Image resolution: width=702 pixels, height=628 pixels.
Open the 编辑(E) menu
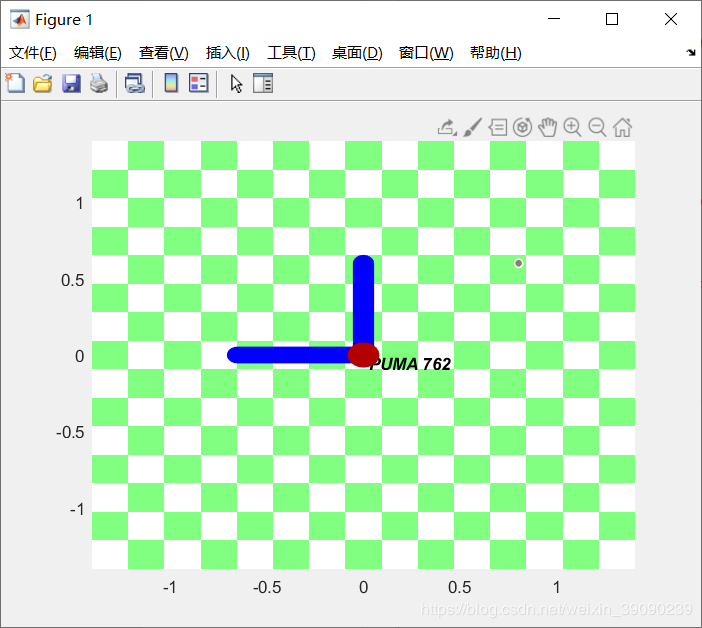tap(98, 53)
